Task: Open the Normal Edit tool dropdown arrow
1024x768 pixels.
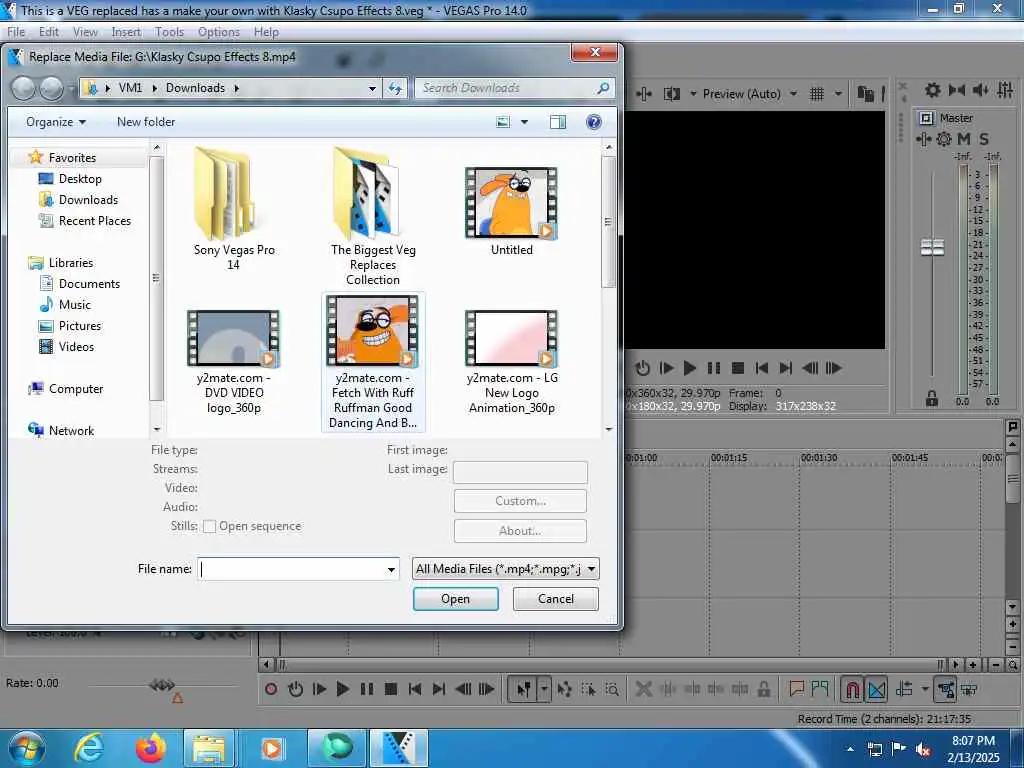Action: tap(544, 689)
